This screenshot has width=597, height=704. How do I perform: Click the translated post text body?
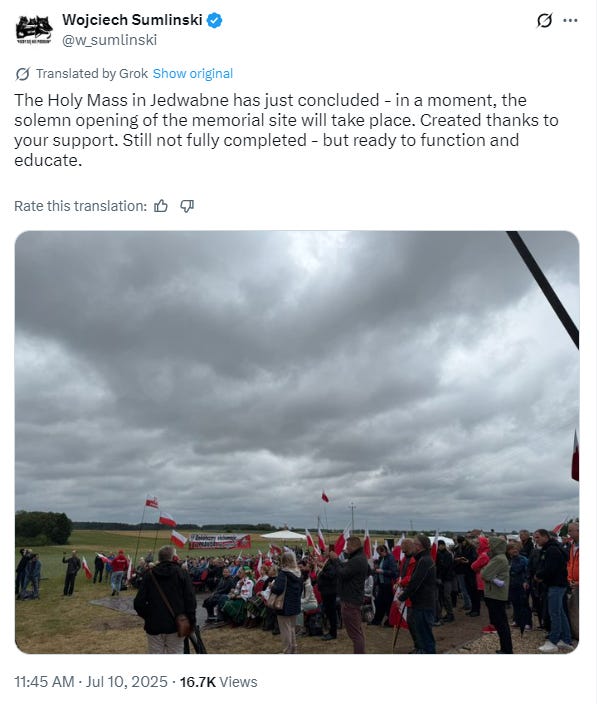[x=286, y=130]
